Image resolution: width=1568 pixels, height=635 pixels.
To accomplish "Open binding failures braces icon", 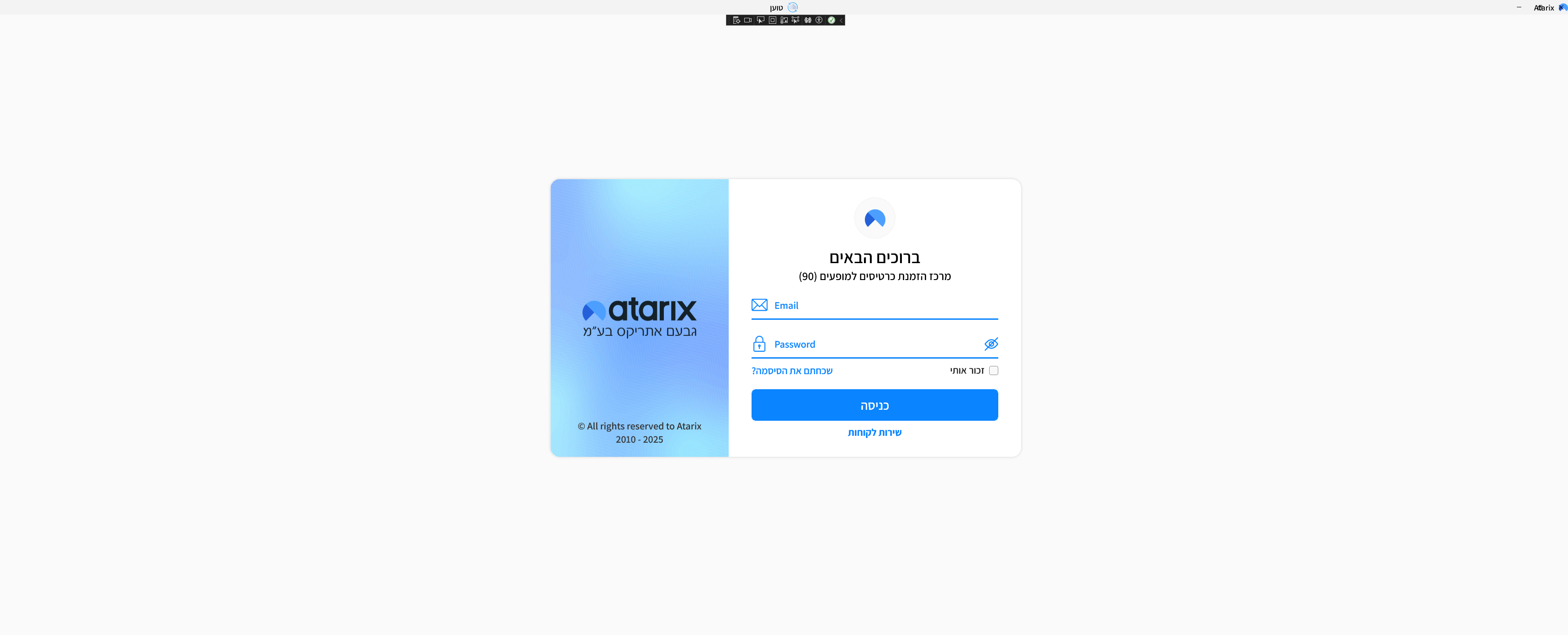I will (x=808, y=20).
